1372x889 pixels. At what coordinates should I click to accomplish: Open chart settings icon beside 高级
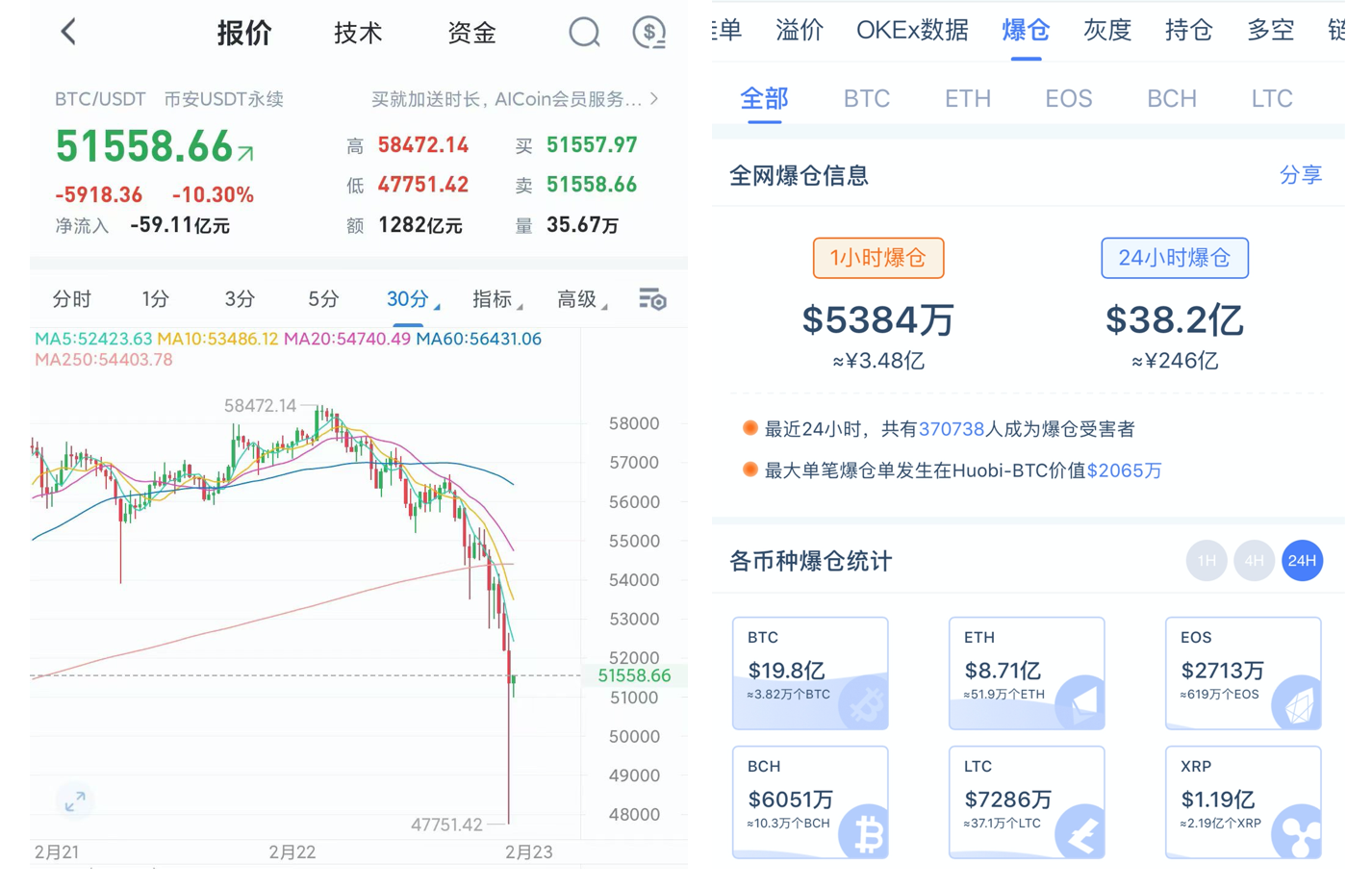(652, 299)
